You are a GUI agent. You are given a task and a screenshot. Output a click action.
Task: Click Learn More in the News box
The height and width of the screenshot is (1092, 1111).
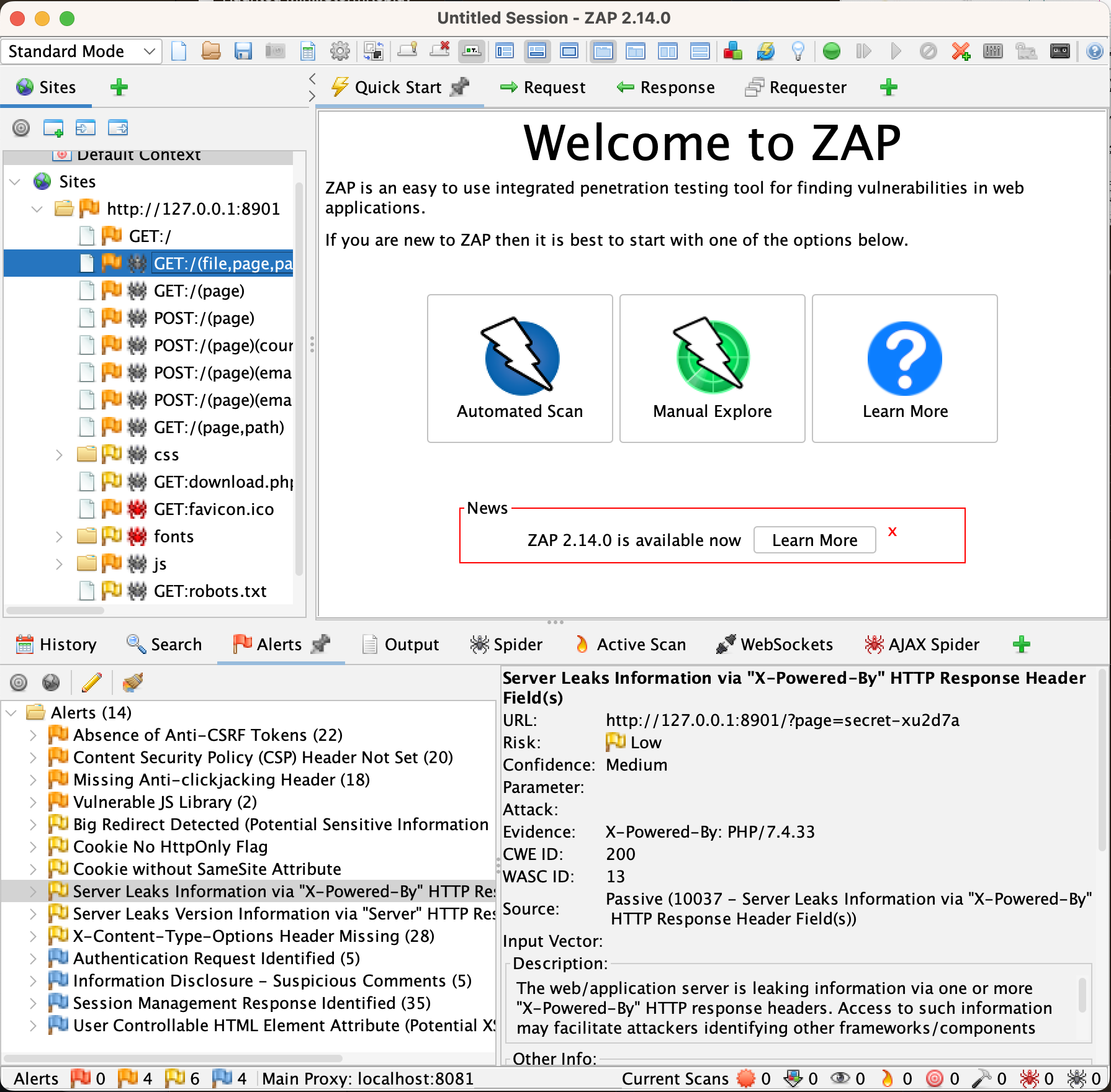tap(814, 540)
